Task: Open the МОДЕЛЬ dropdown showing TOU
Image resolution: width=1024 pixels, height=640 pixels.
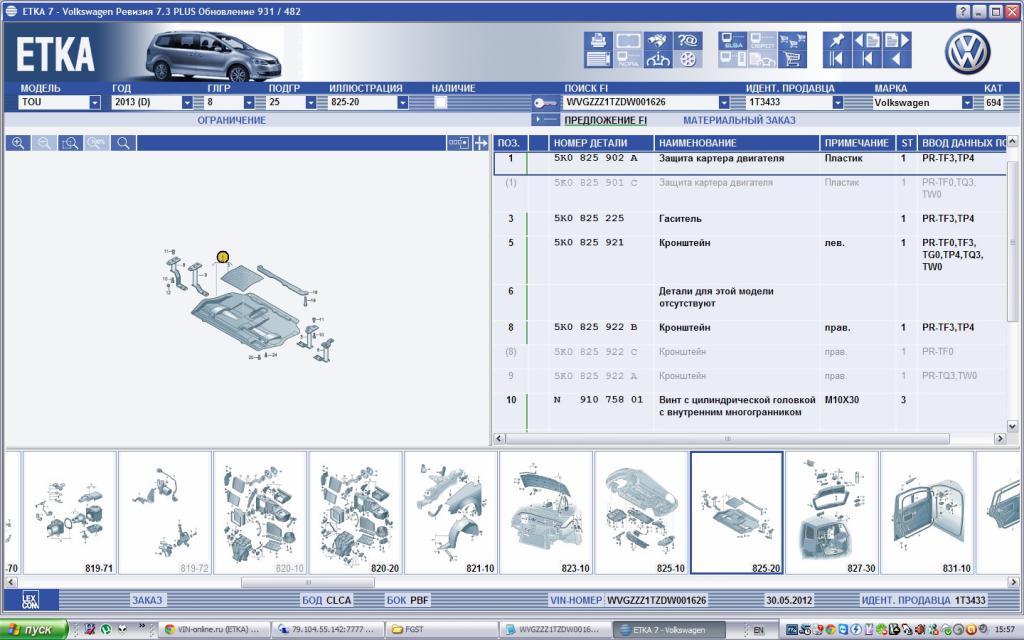Action: coord(95,103)
